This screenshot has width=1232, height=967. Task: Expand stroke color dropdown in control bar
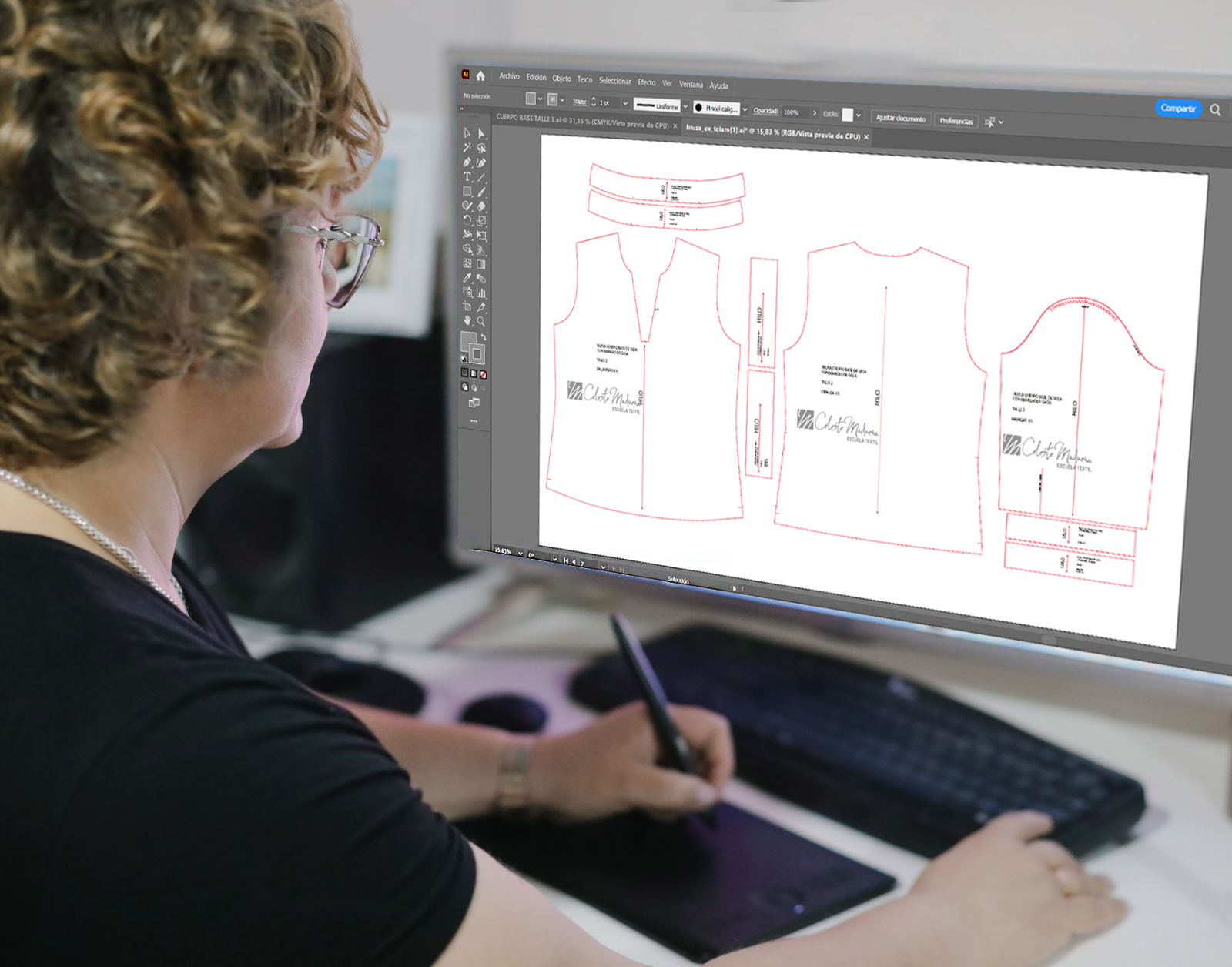[562, 99]
